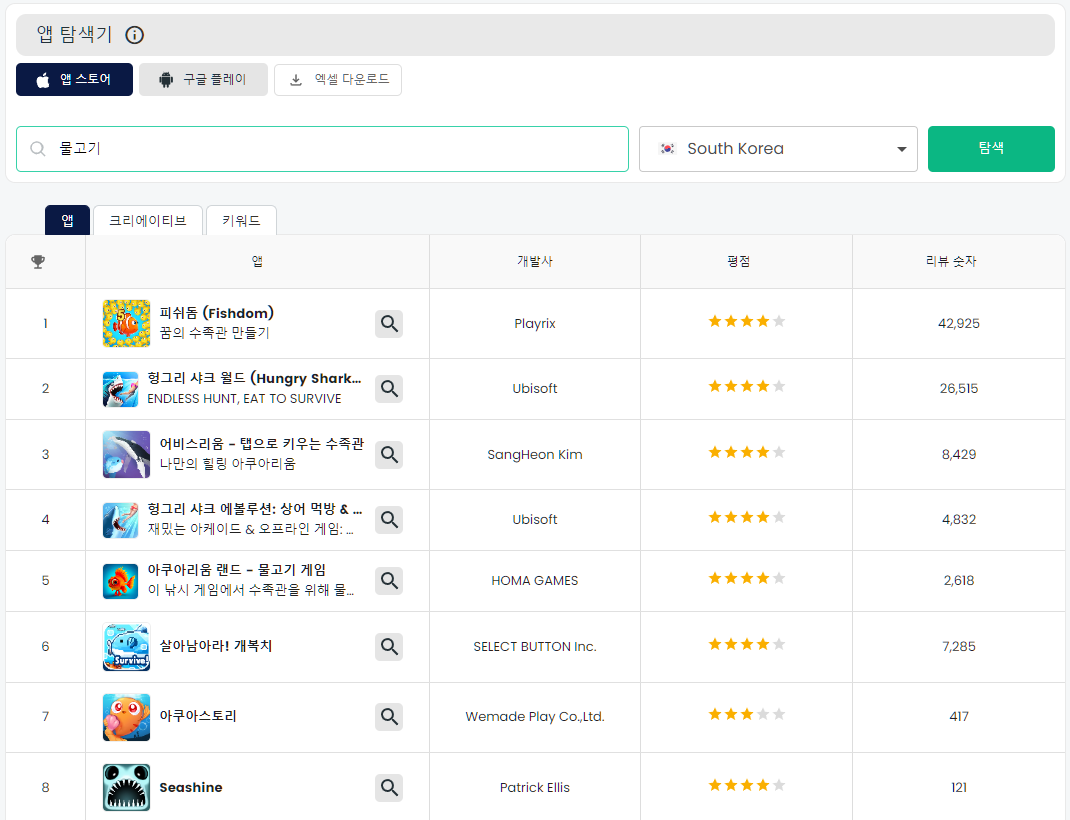
Task: Click the star rating for Seashine
Action: [x=747, y=785]
